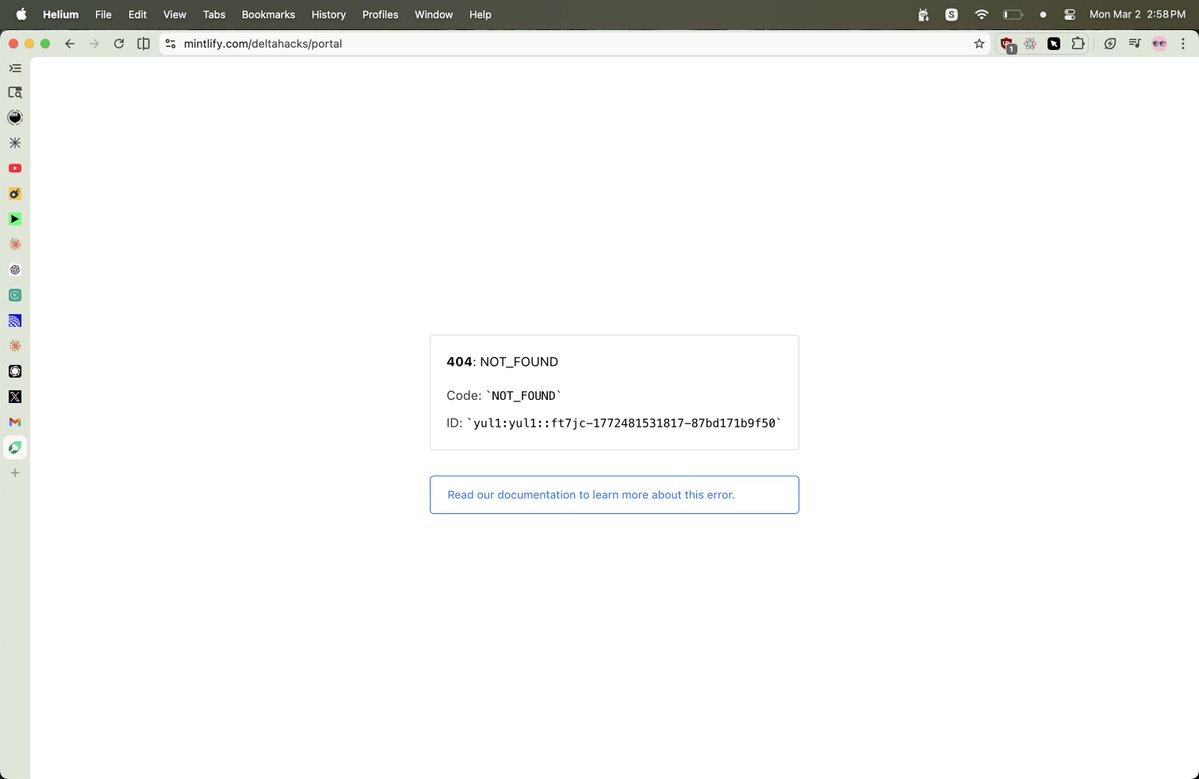The image size is (1199, 779).
Task: Click the error ID yul1:yul1::ft7jc string
Action: tap(624, 423)
